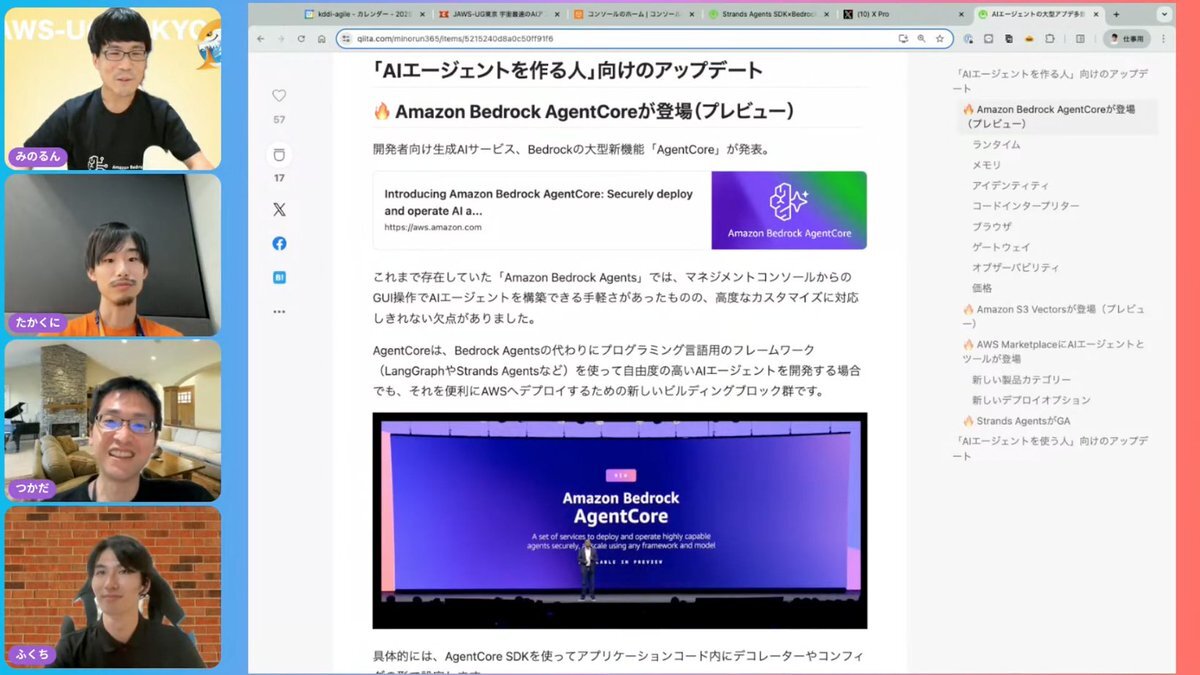Close the kddi-agile calendar tab
This screenshot has width=1200, height=675.
click(421, 14)
